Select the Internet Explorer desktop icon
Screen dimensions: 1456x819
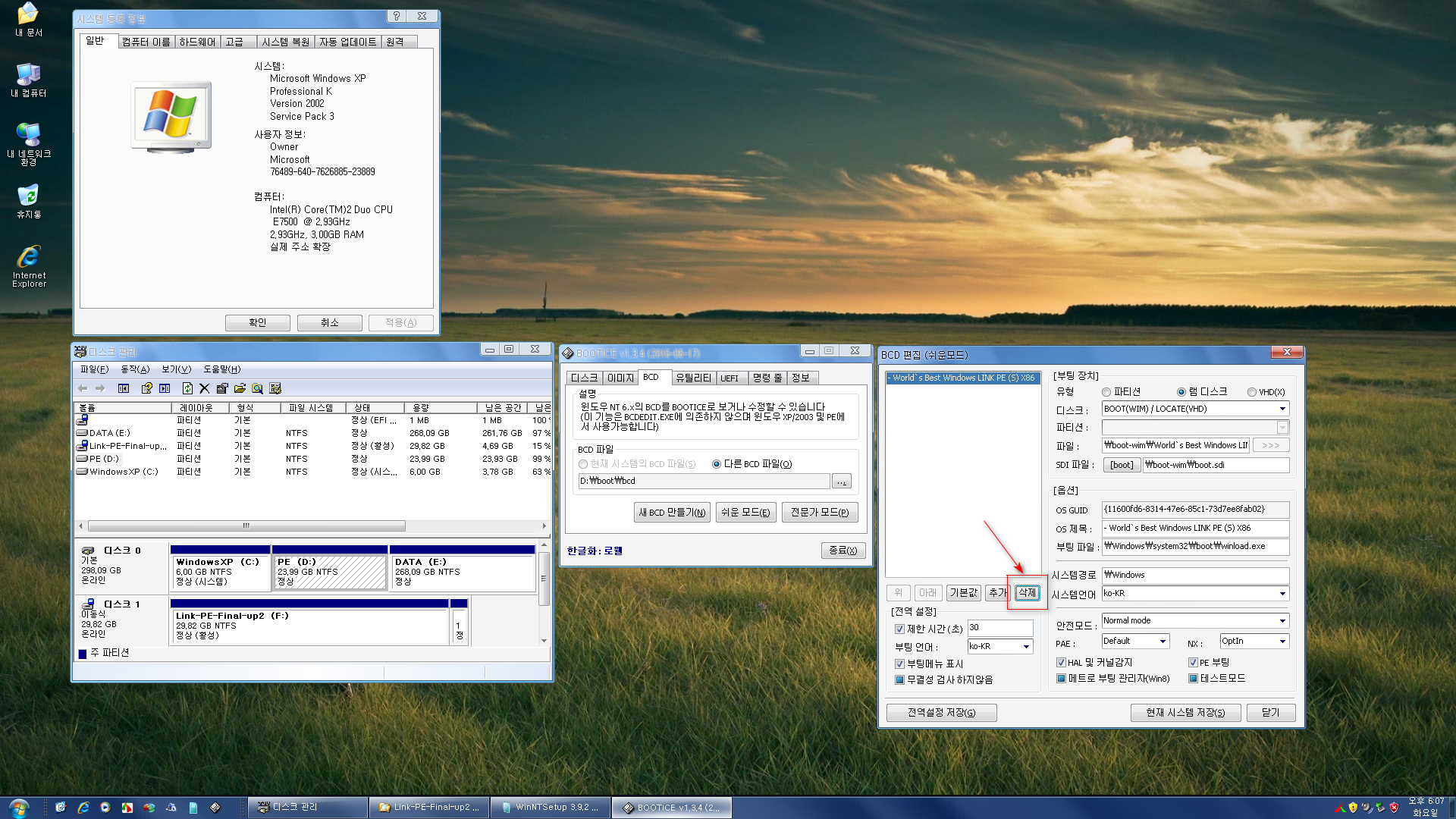tap(29, 266)
